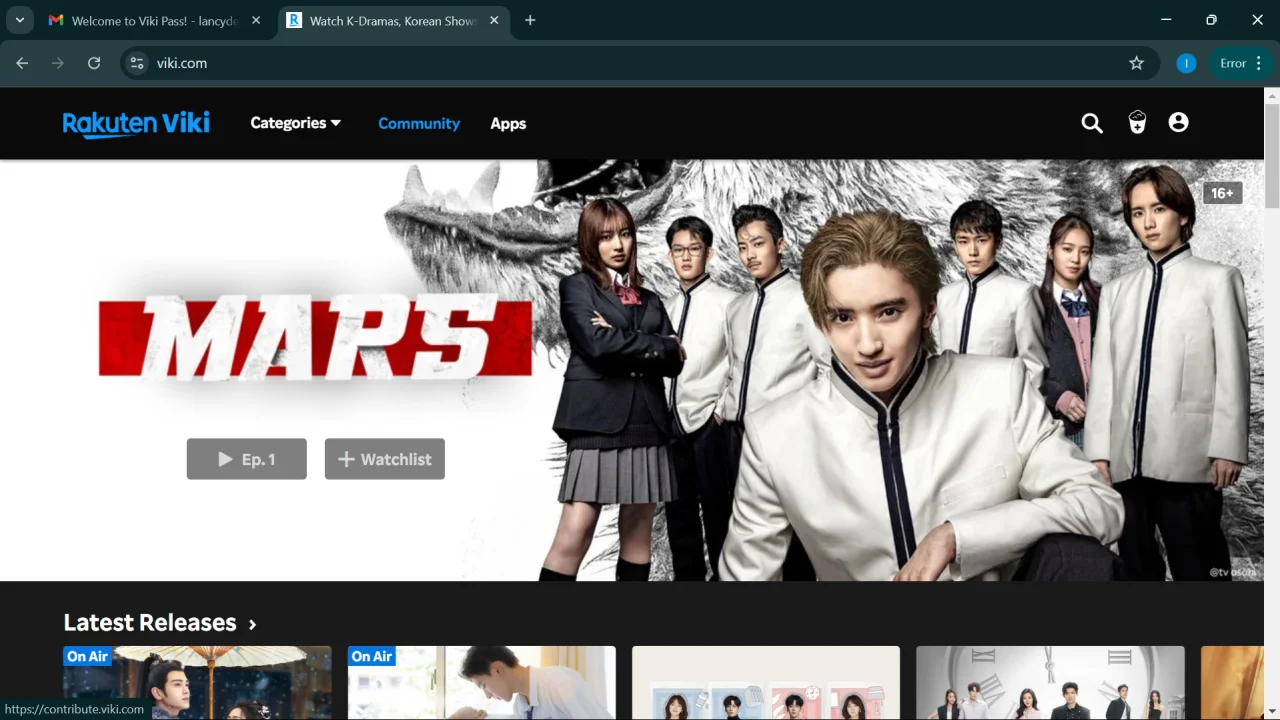
Task: Restore down the Chrome window
Action: [x=1212, y=20]
